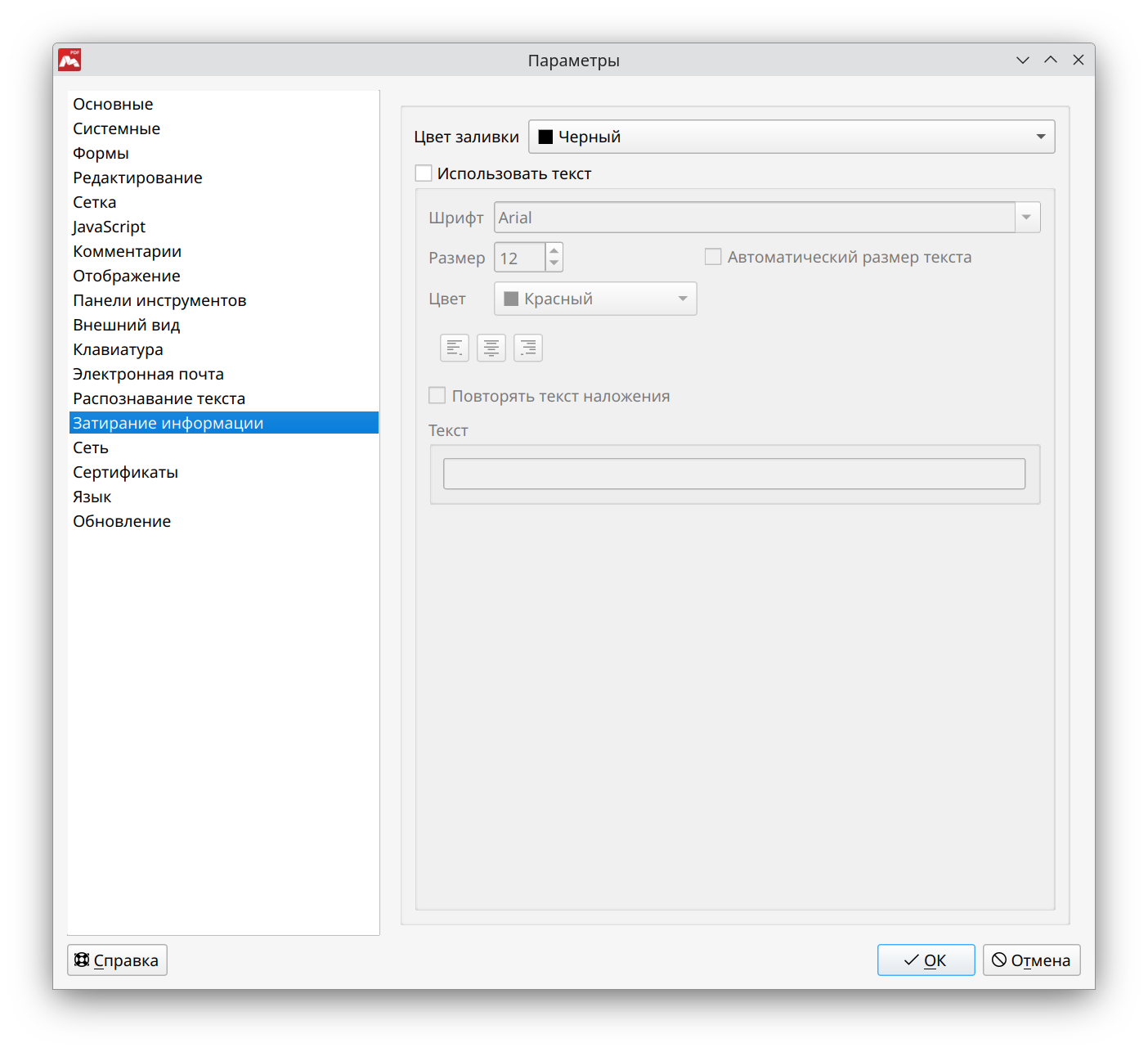Click the black fill color swatch
This screenshot has width=1148, height=1052.
[545, 137]
